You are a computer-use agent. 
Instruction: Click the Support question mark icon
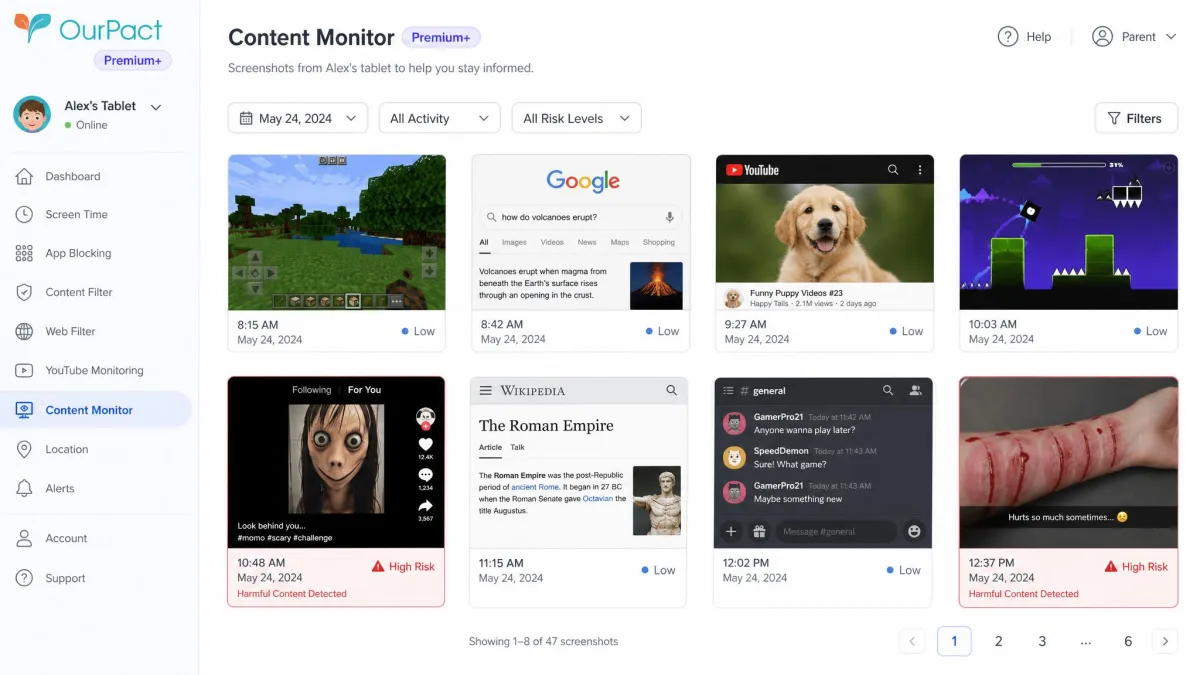[x=25, y=578]
